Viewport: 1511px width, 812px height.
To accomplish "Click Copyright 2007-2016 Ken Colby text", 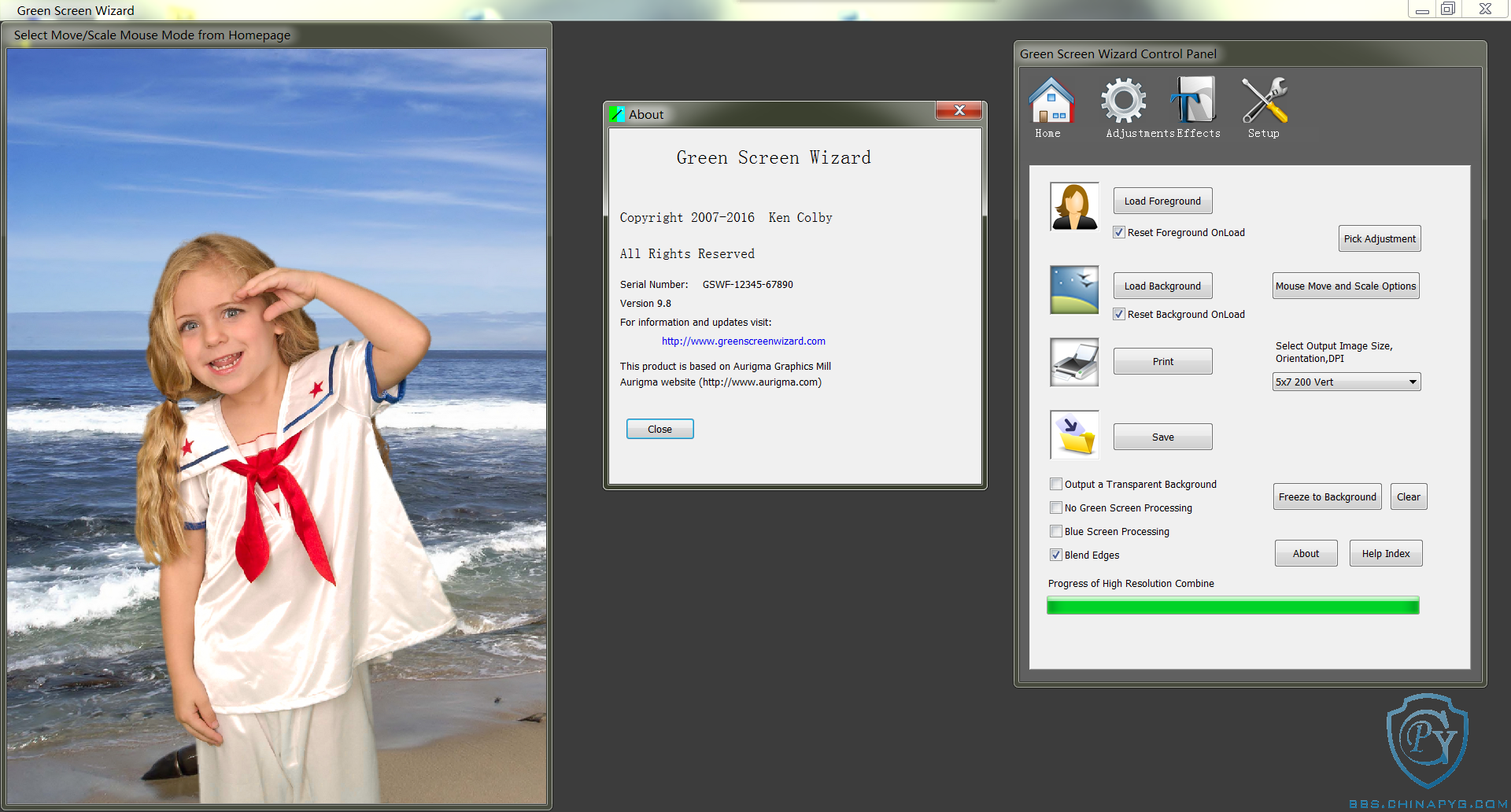I will point(726,217).
